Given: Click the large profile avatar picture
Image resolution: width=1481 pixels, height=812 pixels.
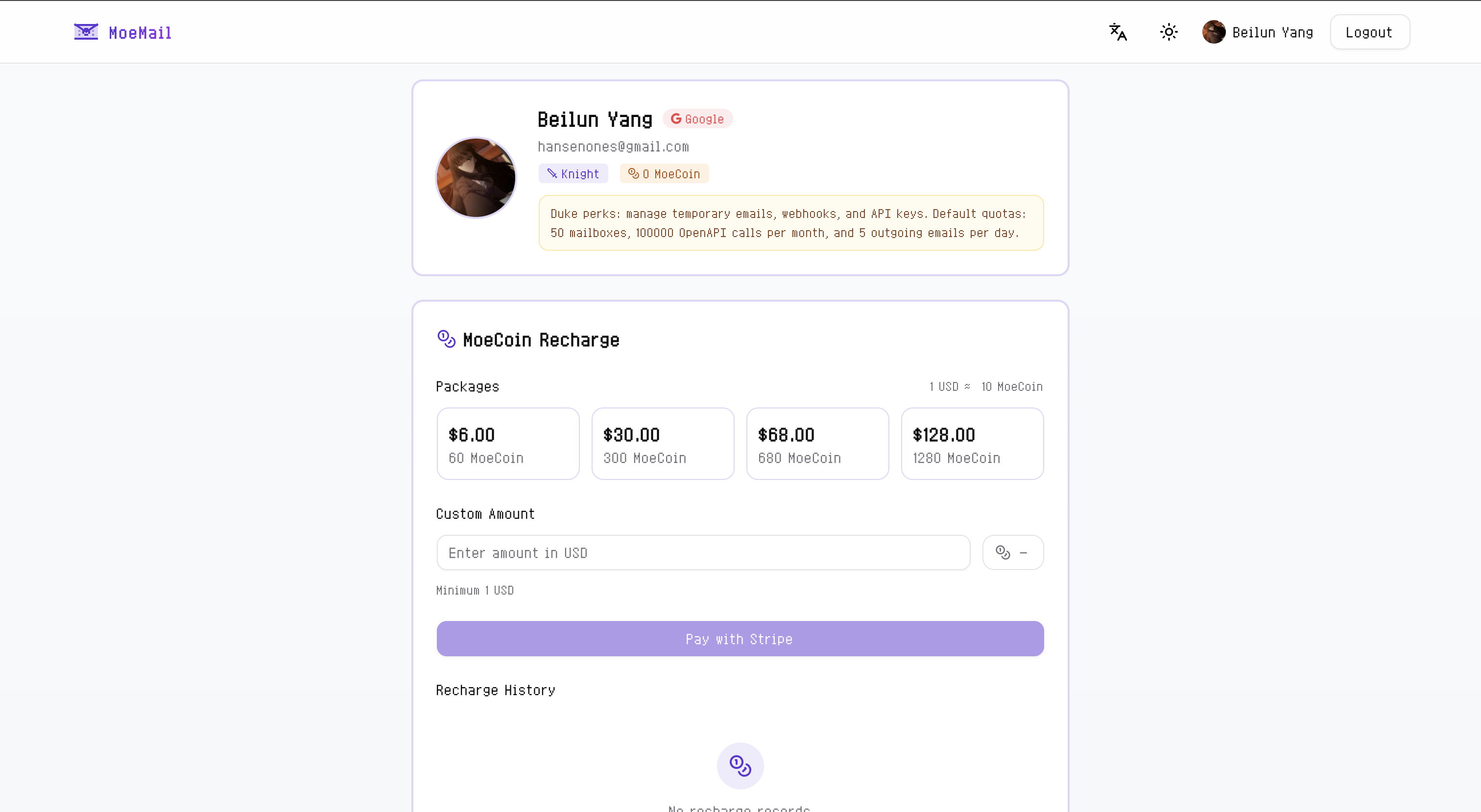Looking at the screenshot, I should click(476, 178).
